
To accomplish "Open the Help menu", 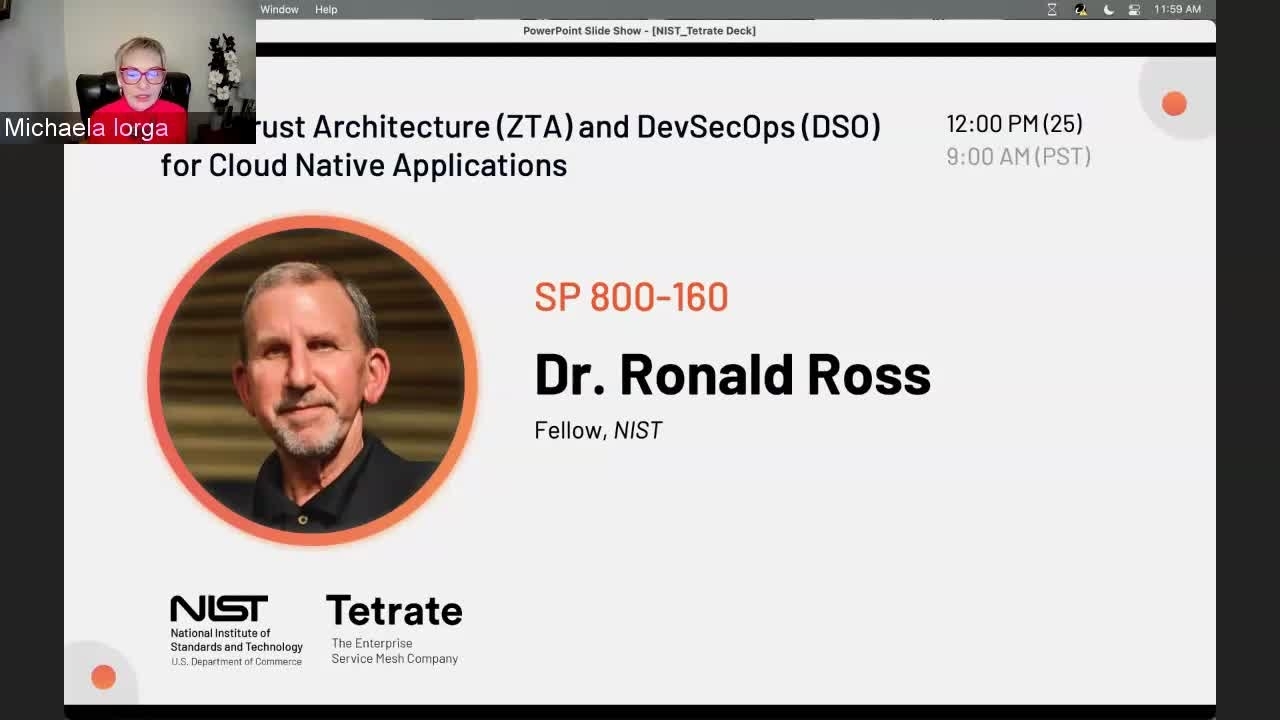I will [326, 9].
